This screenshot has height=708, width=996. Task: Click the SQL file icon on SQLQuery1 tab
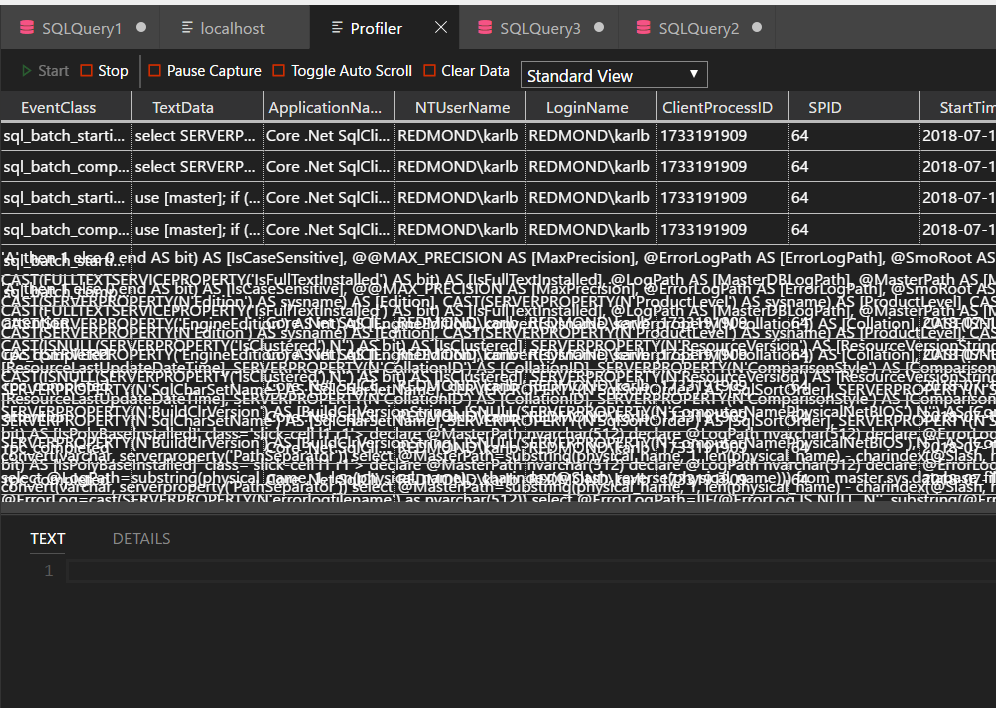[x=26, y=27]
